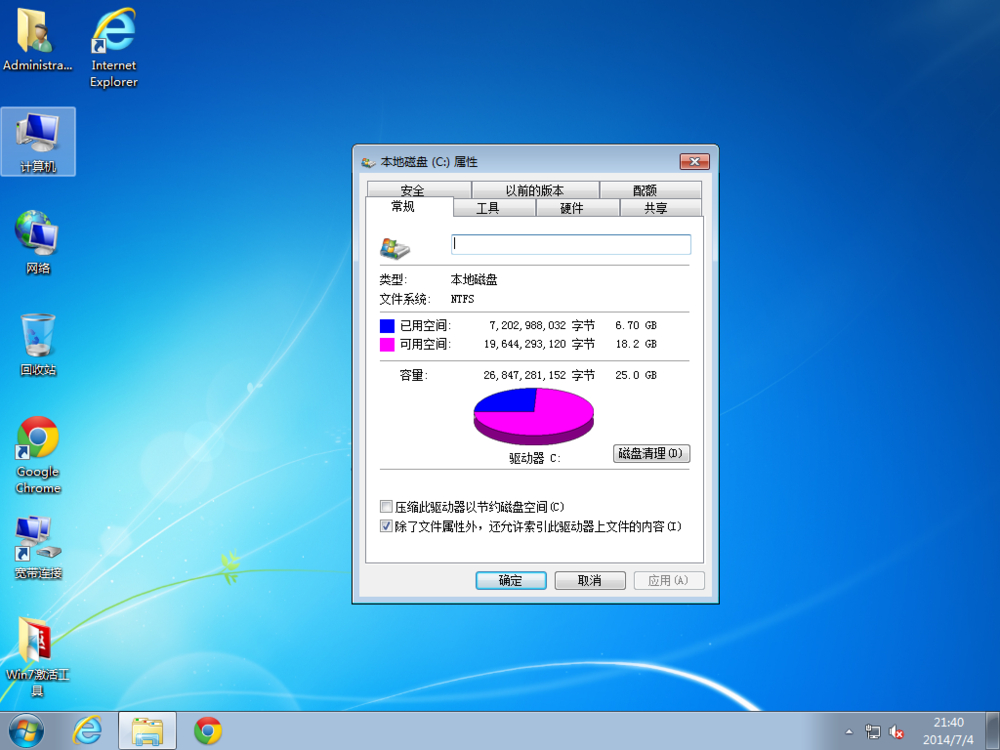
Task: Click the Show desktop strip
Action: pyautogui.click(x=993, y=731)
